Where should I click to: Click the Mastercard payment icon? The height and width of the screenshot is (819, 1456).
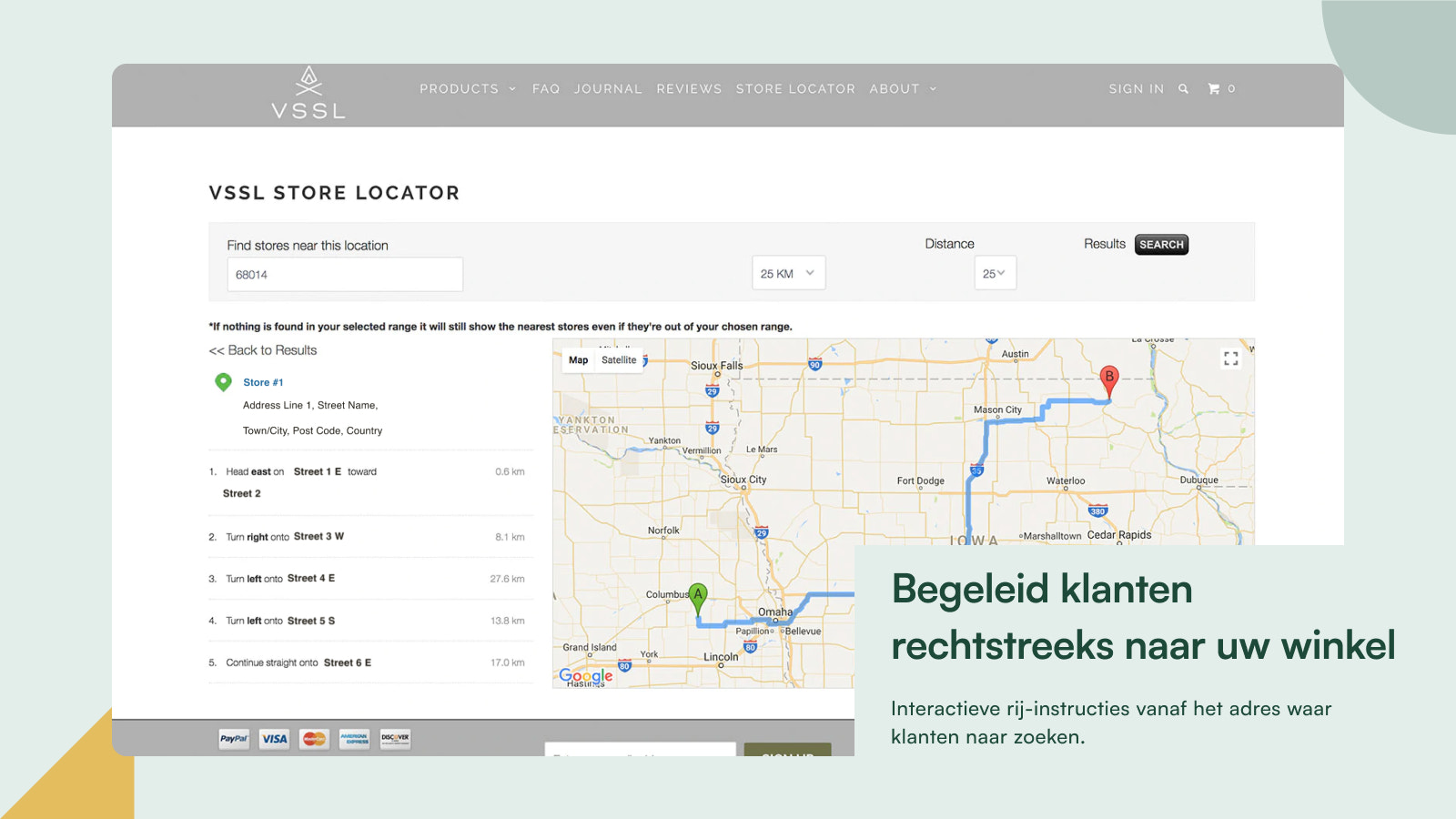click(x=314, y=739)
